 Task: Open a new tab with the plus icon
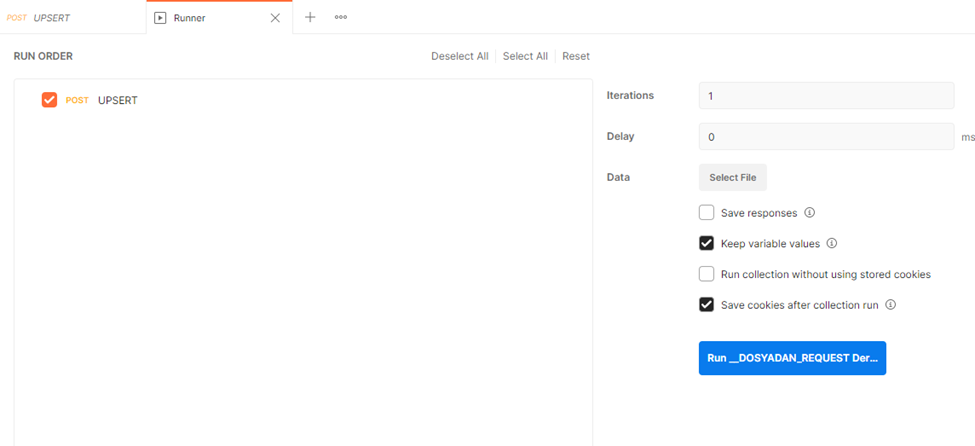click(310, 17)
